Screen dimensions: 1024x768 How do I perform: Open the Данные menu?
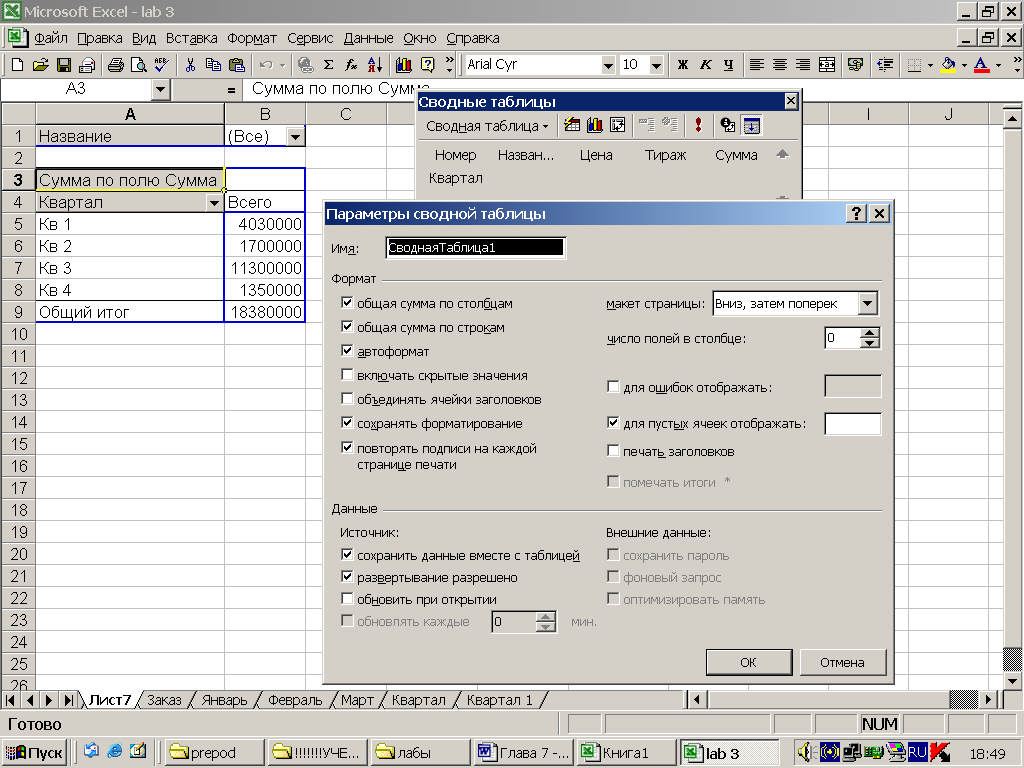tap(368, 39)
